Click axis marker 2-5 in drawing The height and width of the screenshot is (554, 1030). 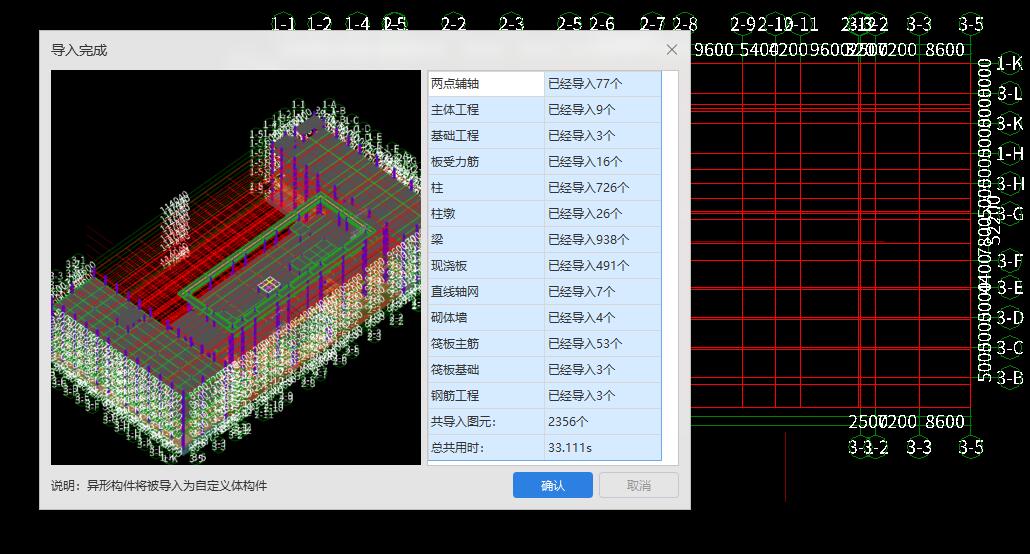coord(569,24)
